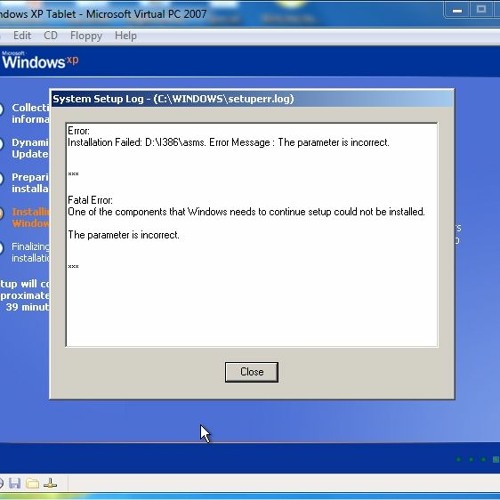Maximize the Virtual PC window
Screen dimensions: 500x500
pyautogui.click(x=481, y=10)
